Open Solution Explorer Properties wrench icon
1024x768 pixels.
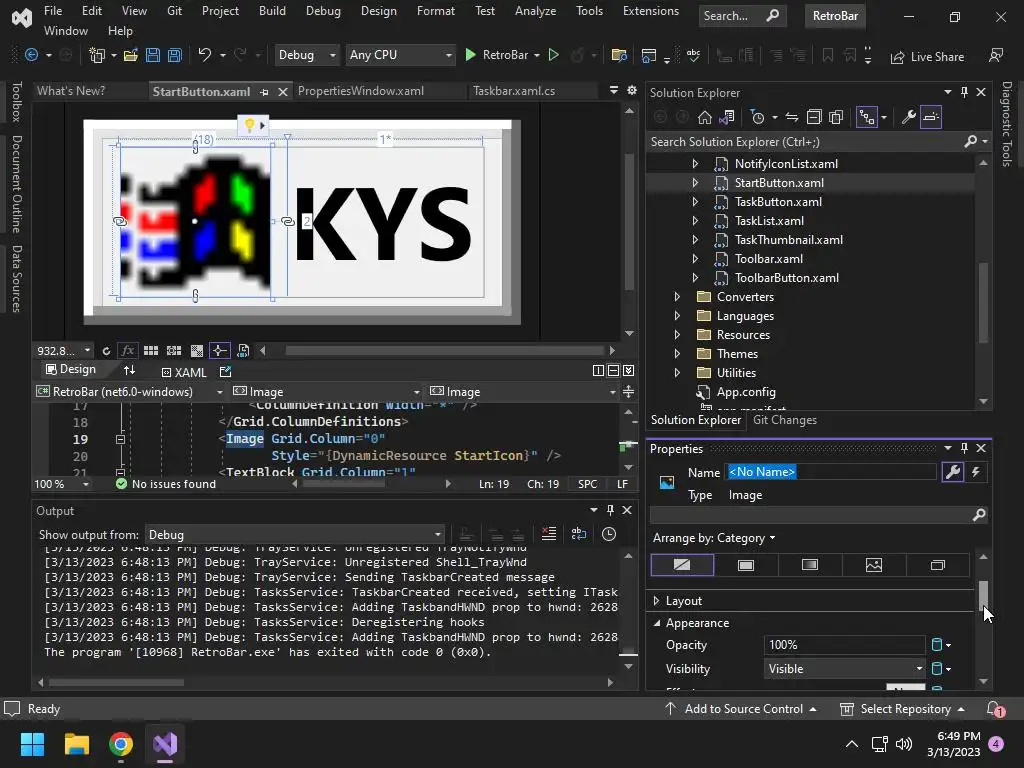click(x=908, y=118)
